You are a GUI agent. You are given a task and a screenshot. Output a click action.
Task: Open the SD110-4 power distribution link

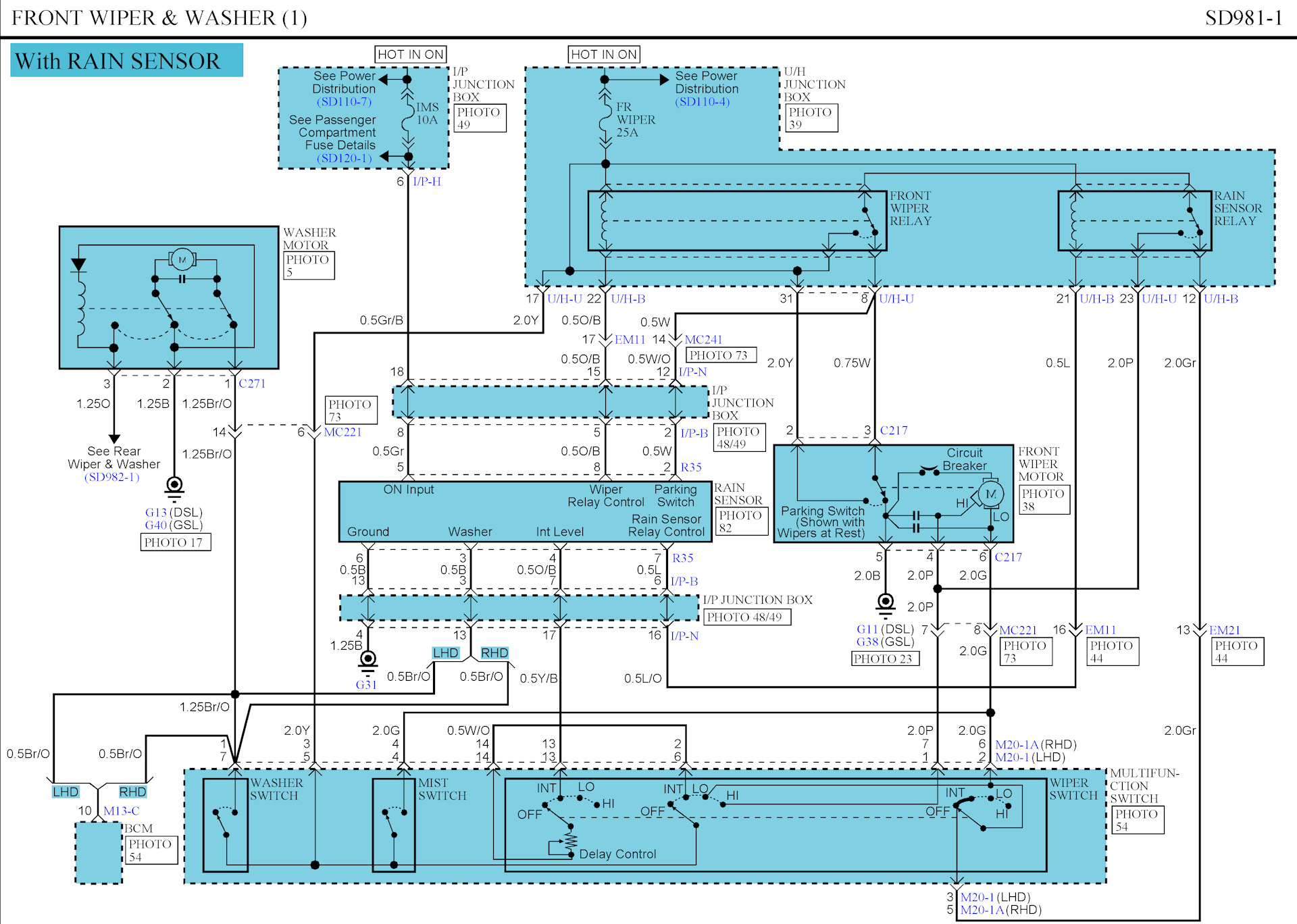[x=703, y=102]
